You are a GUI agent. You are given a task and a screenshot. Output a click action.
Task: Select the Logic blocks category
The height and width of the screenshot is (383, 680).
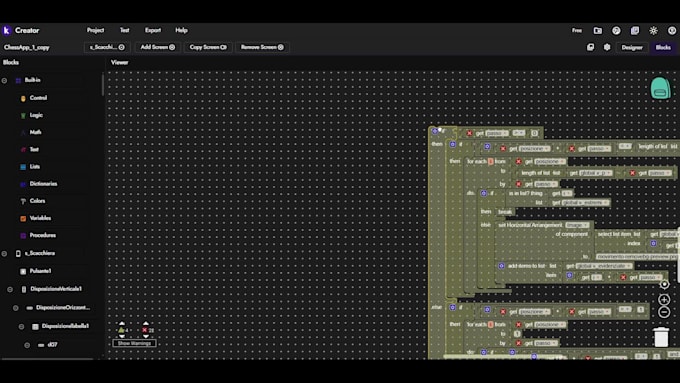click(36, 115)
